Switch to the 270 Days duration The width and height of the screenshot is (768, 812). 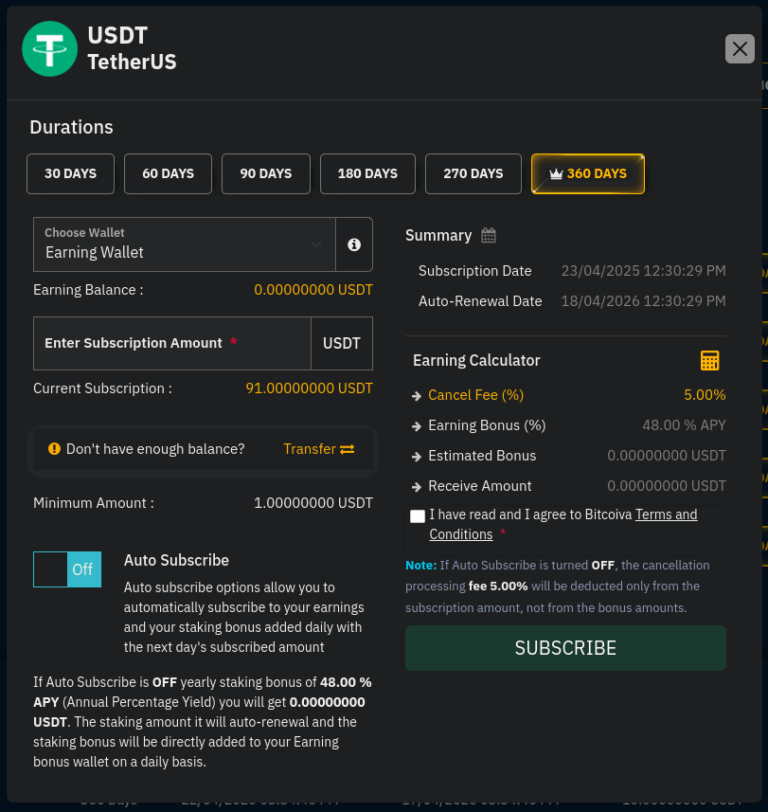click(x=473, y=174)
